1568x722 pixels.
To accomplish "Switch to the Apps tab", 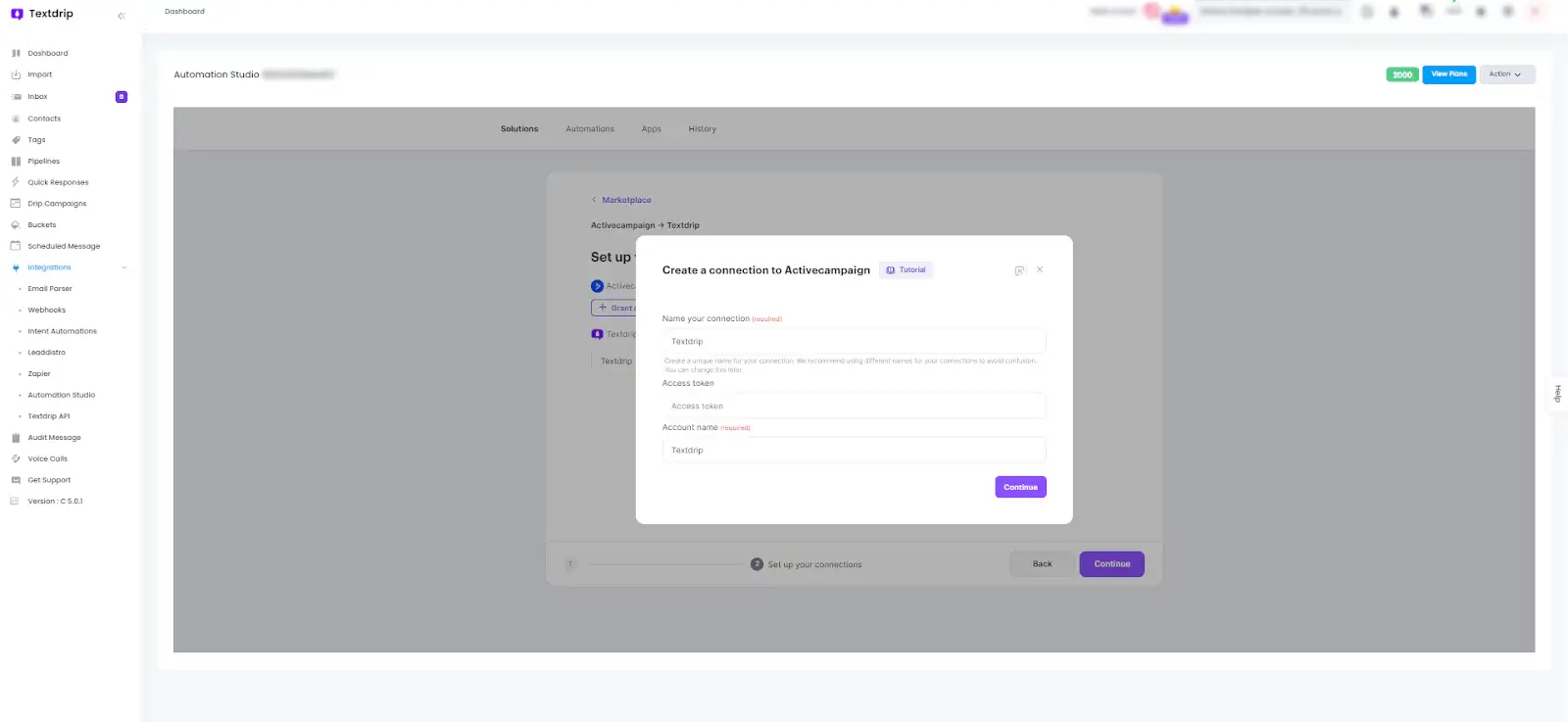I will pyautogui.click(x=652, y=129).
